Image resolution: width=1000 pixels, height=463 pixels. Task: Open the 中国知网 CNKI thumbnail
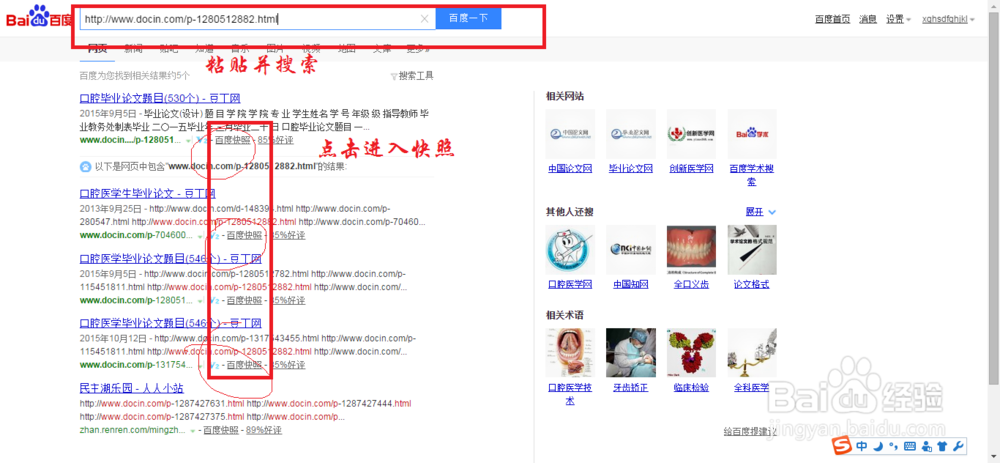(631, 249)
